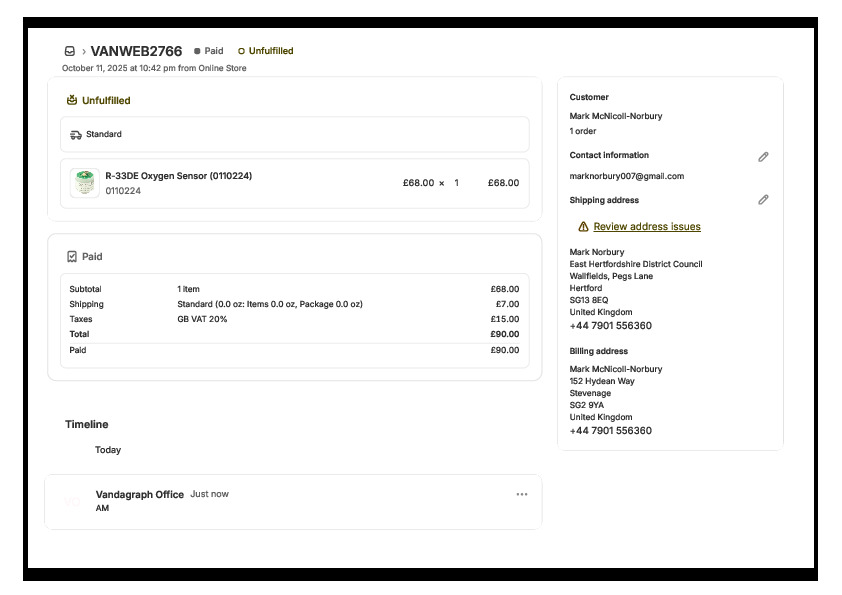The height and width of the screenshot is (595, 842).
Task: Open the timeline entry three-dot menu
Action: [x=521, y=494]
